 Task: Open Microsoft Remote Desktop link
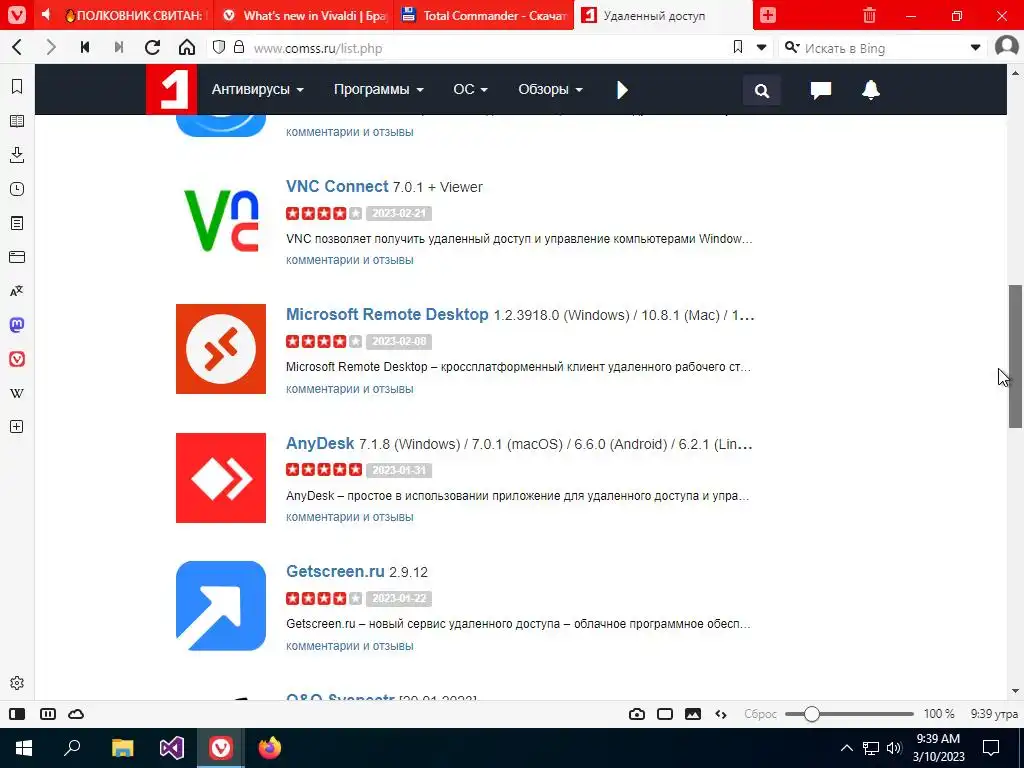387,314
